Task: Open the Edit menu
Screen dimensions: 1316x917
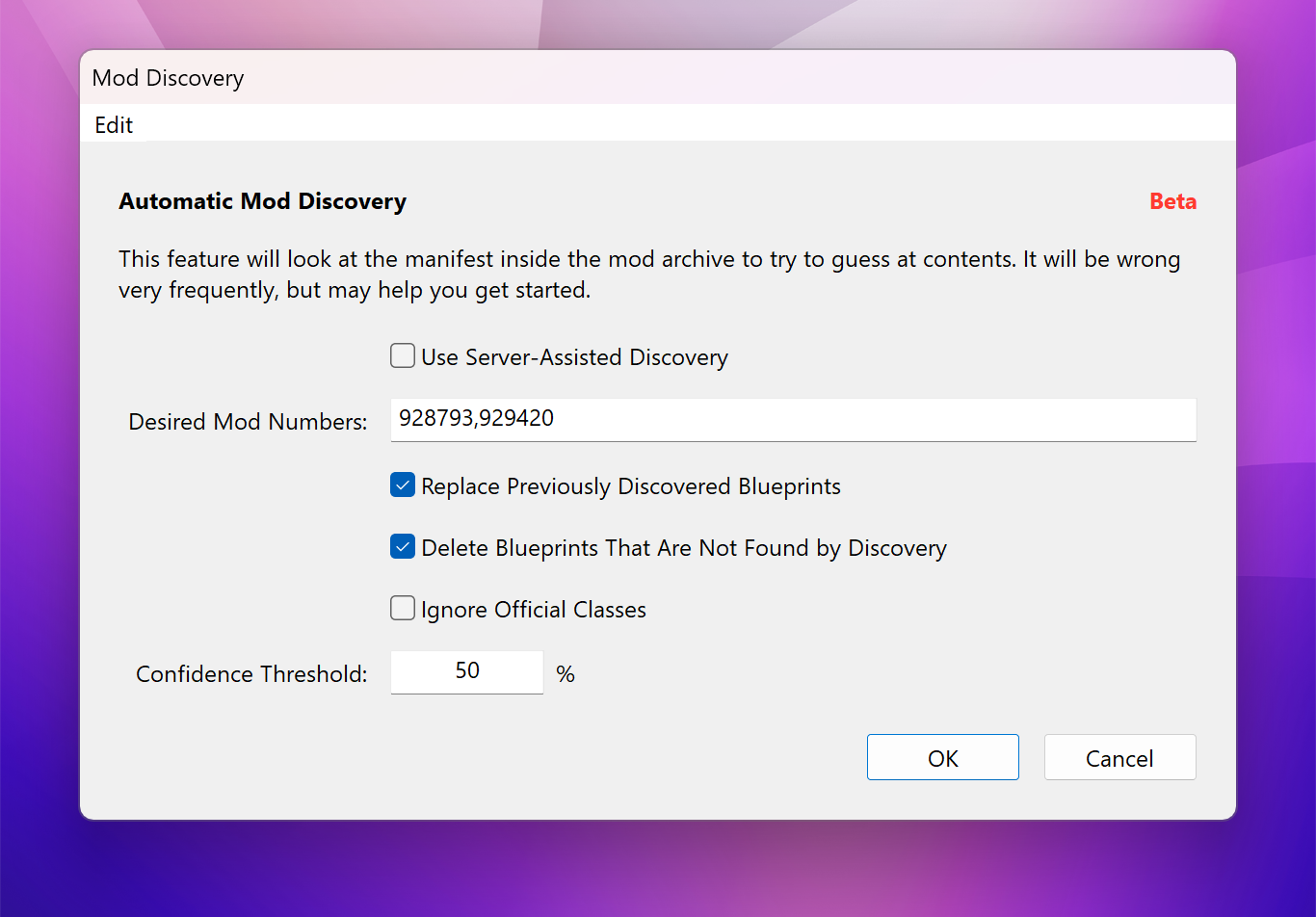Action: tap(114, 125)
